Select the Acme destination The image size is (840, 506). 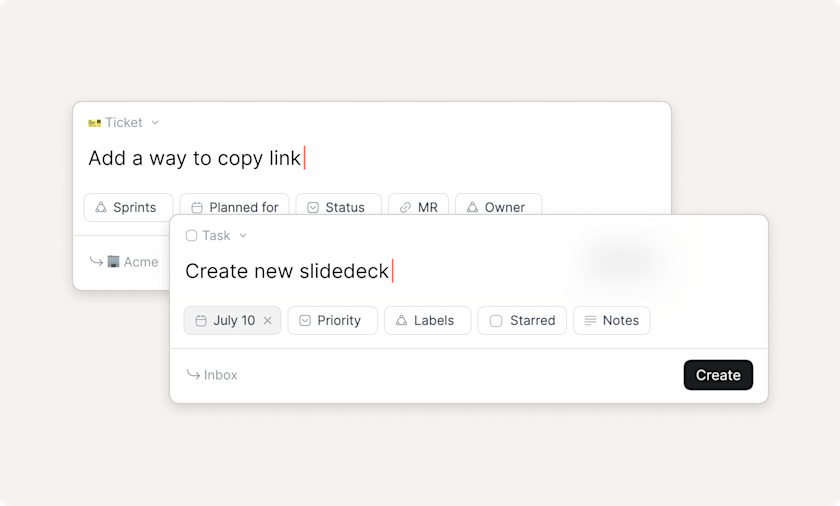[x=124, y=262]
